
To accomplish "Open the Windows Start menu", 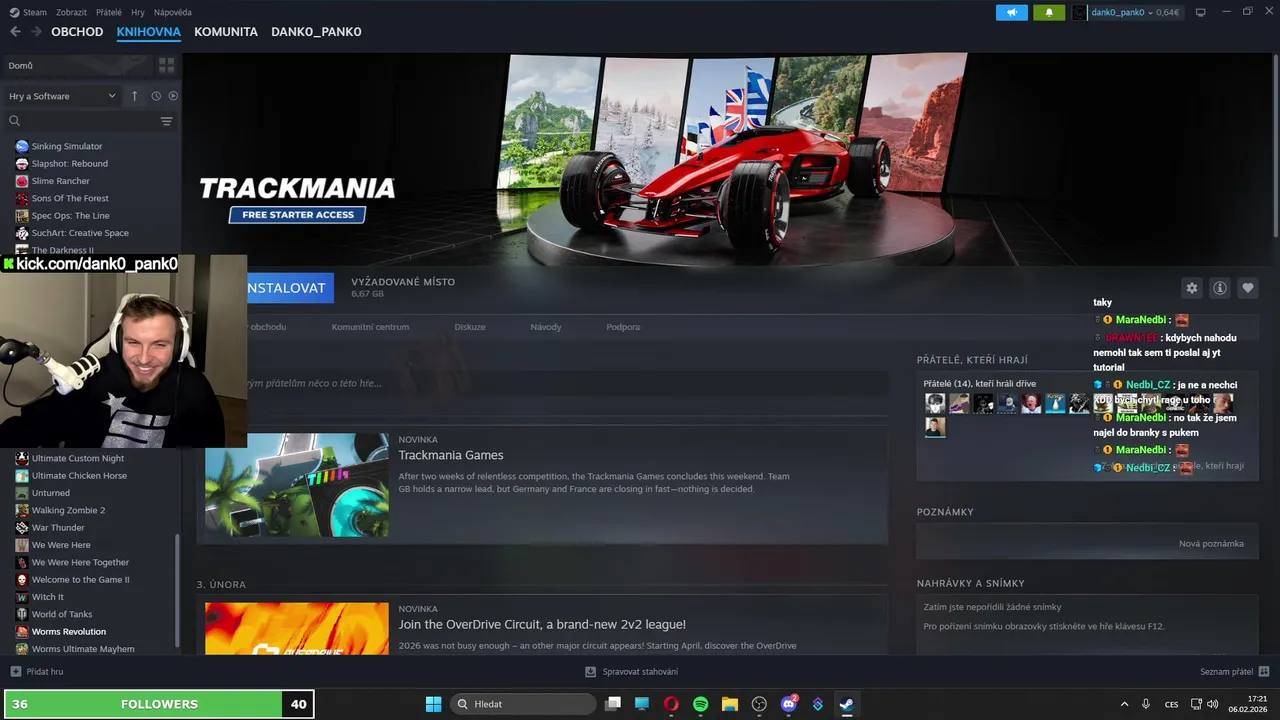I will (433, 704).
